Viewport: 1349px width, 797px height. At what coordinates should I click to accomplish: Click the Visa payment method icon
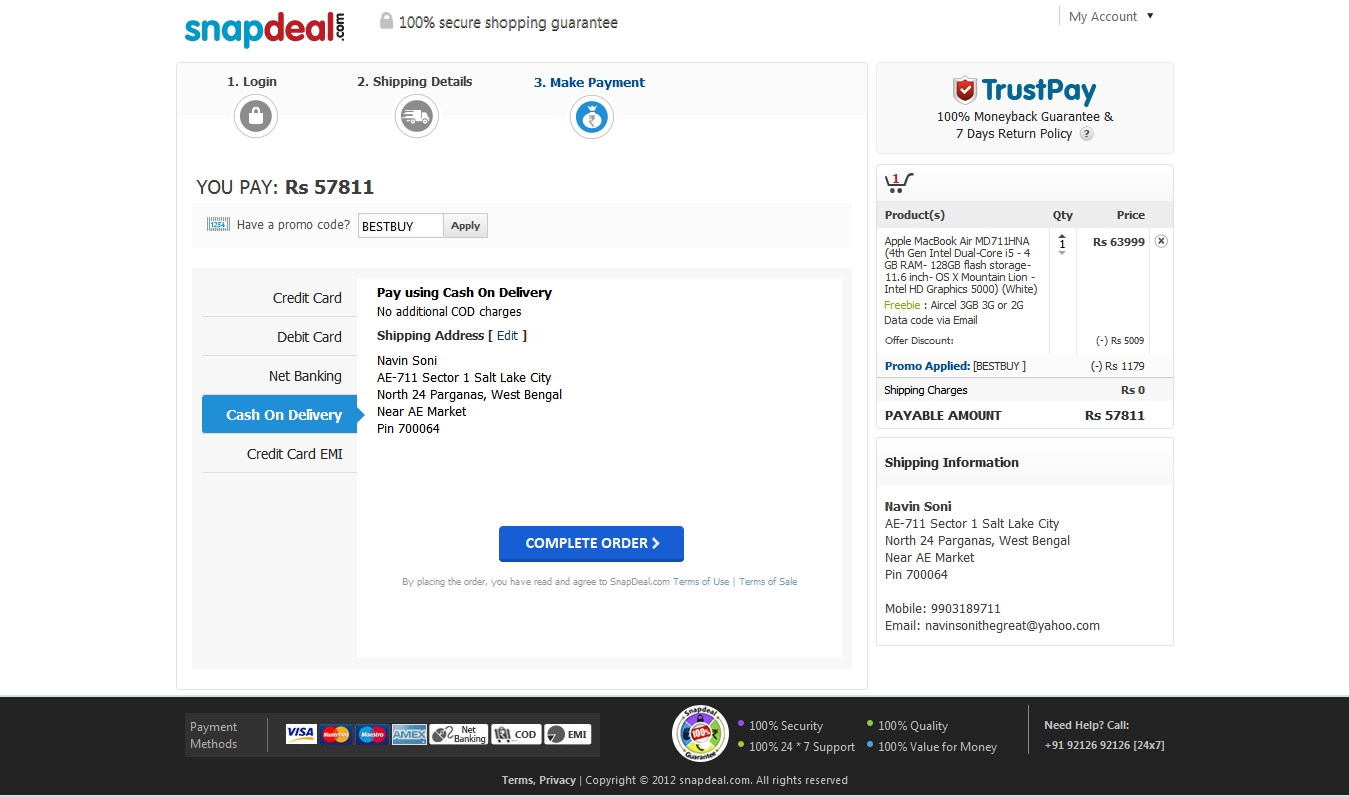pos(300,735)
